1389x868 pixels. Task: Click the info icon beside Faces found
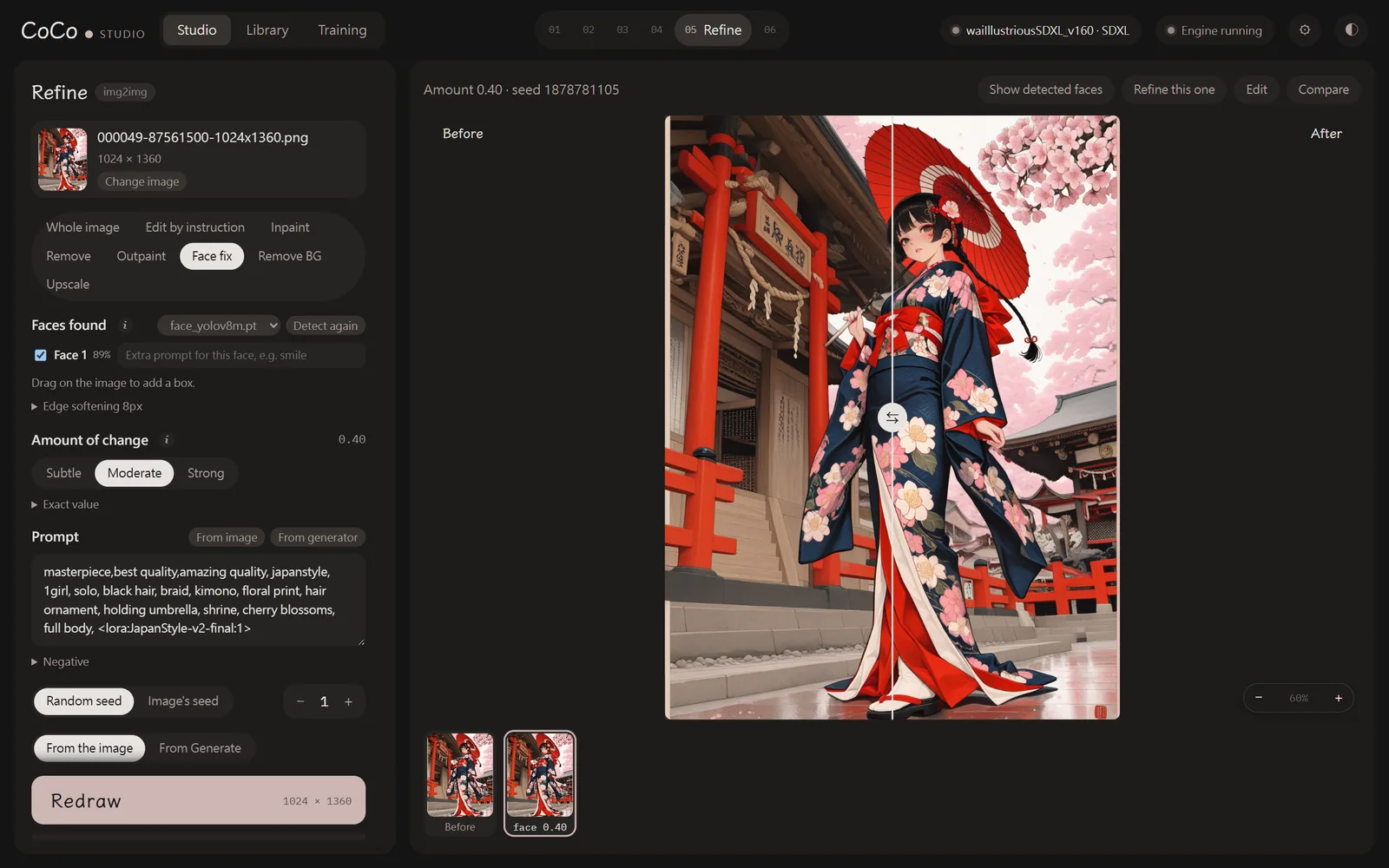point(125,325)
